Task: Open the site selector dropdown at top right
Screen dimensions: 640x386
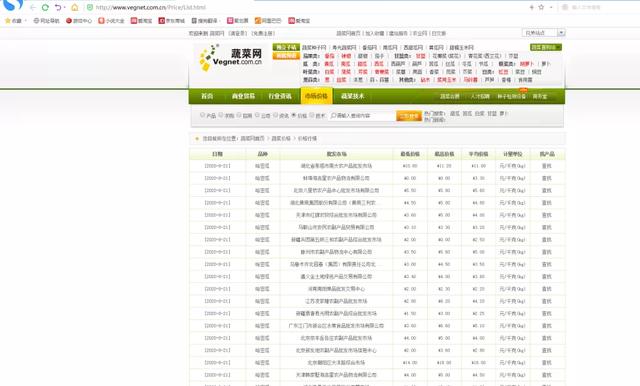Action: point(543,33)
